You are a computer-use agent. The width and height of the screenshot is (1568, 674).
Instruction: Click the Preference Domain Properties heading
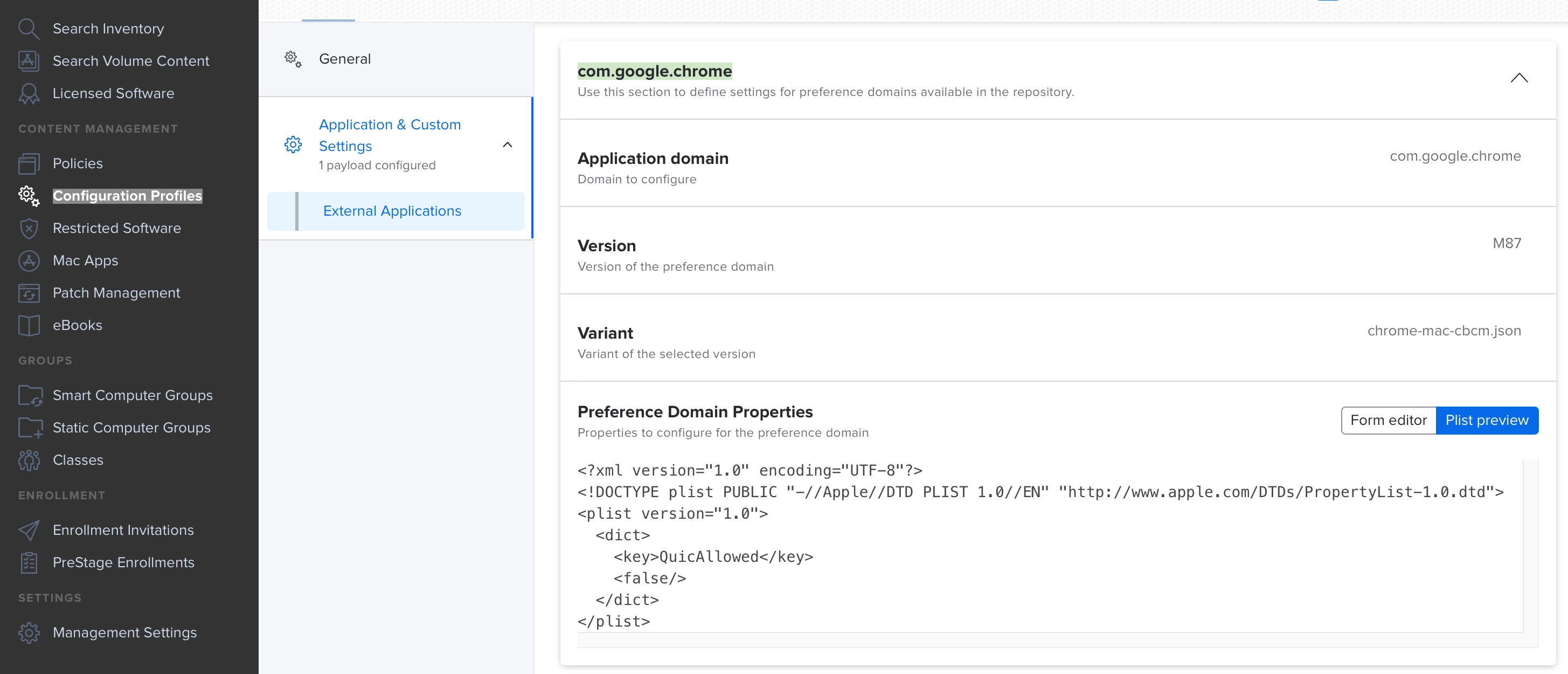pyautogui.click(x=695, y=412)
